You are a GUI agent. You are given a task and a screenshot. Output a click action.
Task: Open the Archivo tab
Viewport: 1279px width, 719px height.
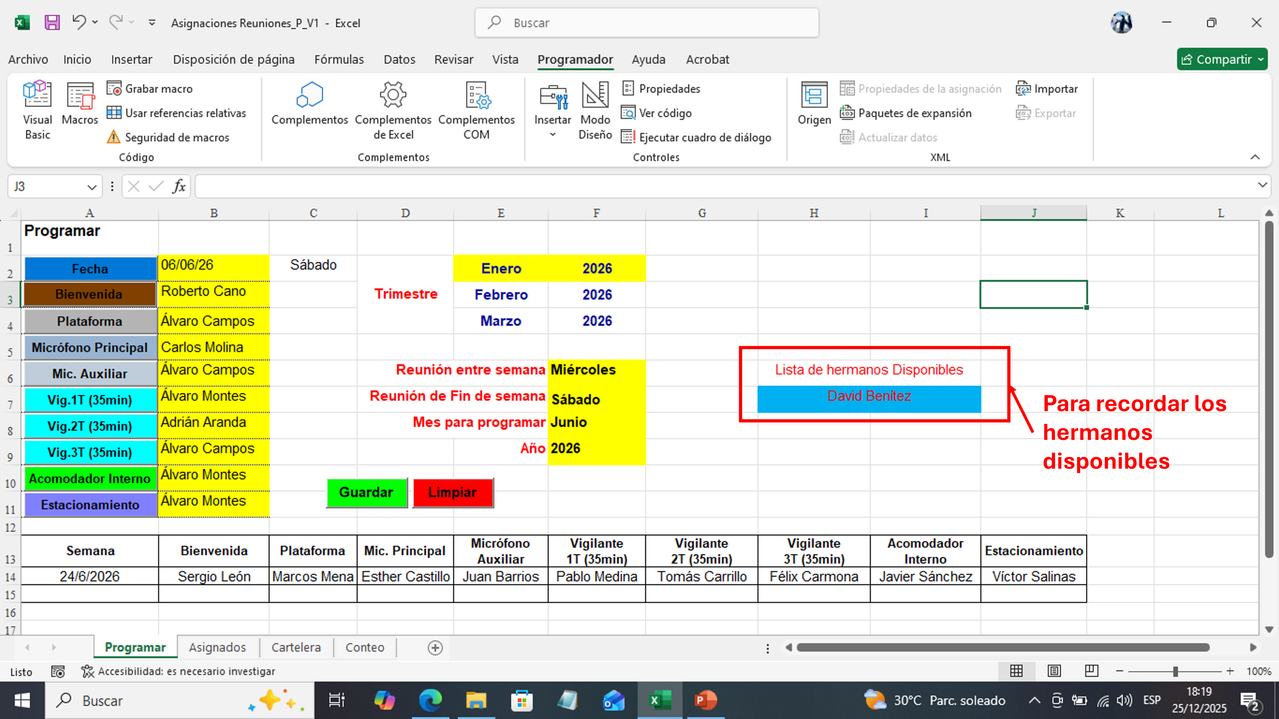[28, 59]
